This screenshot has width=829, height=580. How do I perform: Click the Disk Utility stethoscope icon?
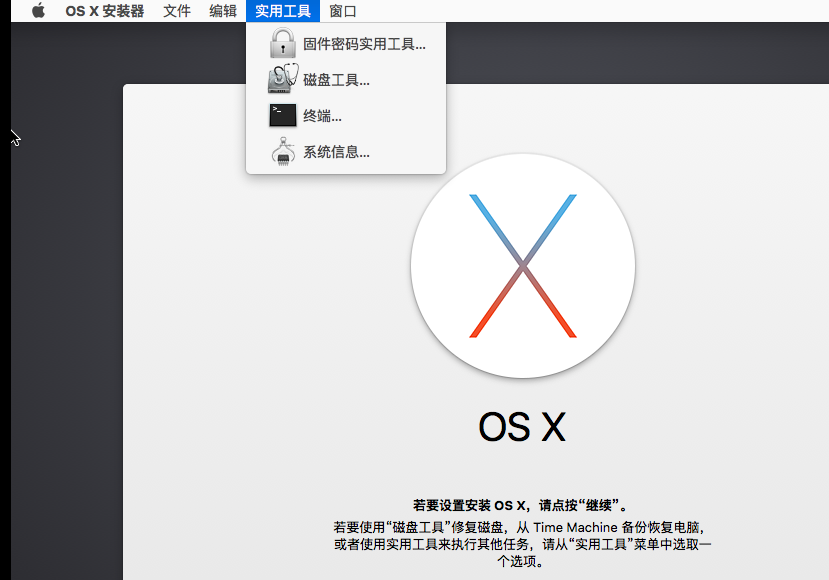pyautogui.click(x=283, y=79)
